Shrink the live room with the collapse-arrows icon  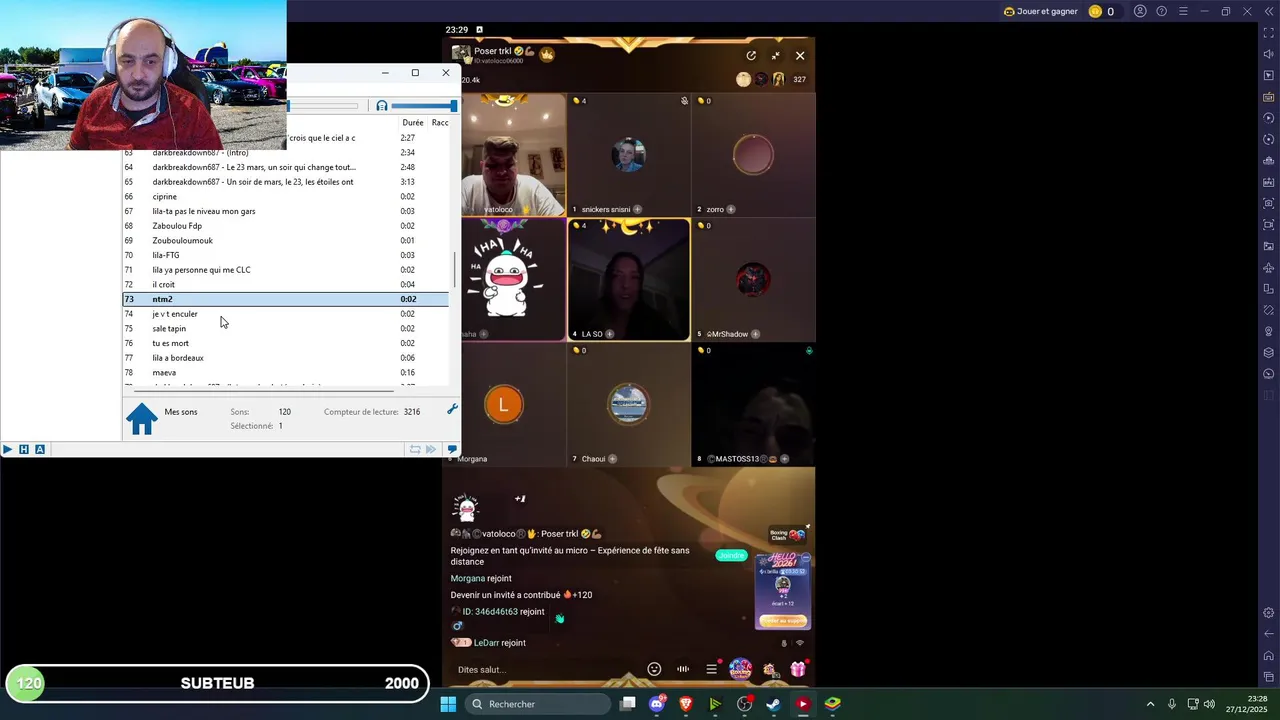pos(775,56)
